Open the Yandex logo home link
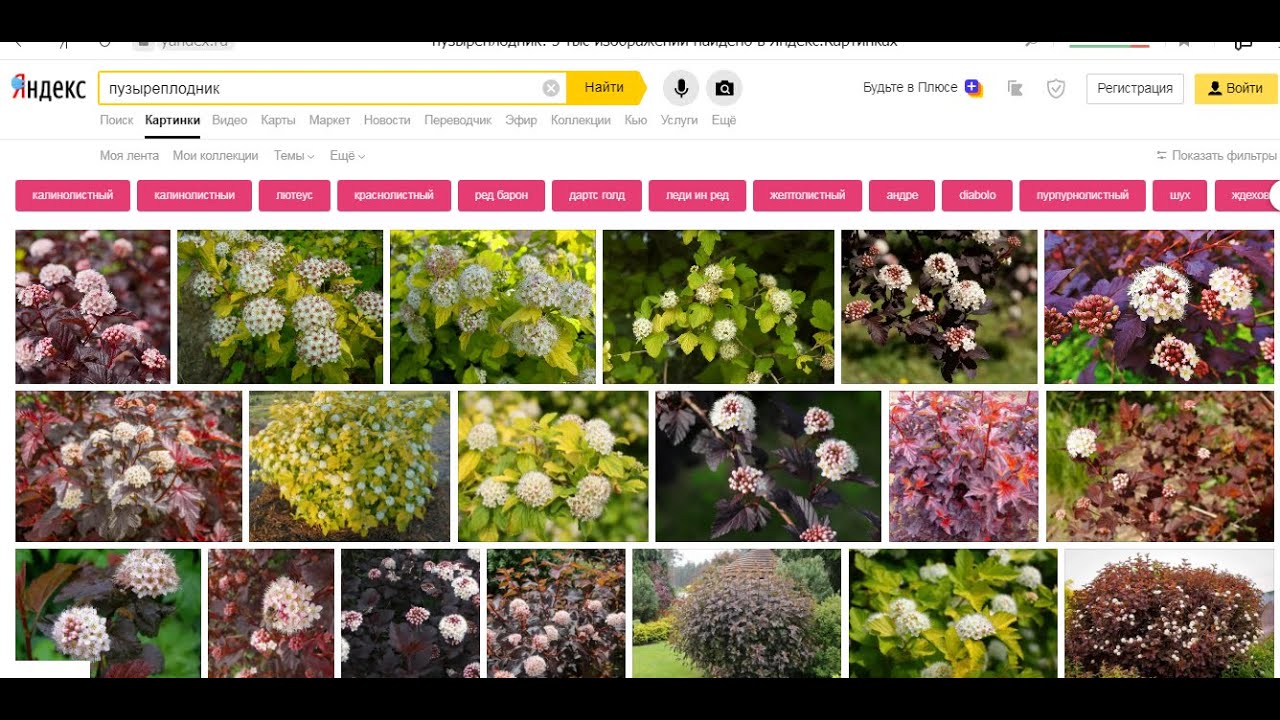This screenshot has width=1280, height=720. coord(49,88)
